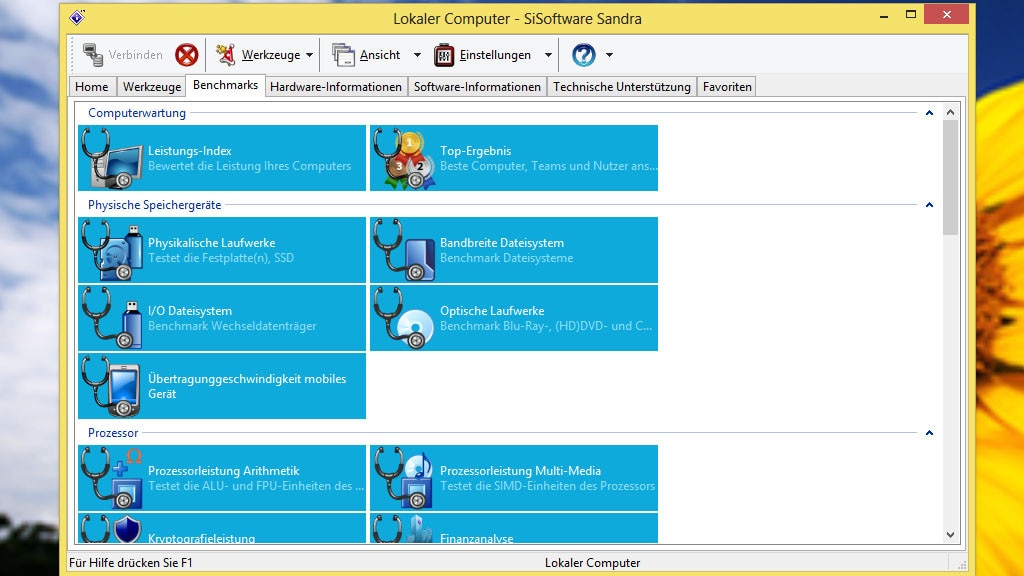Open the Übertragunggeschwindigkeit mobiles Gerät icon
This screenshot has height=576, width=1024.
112,386
